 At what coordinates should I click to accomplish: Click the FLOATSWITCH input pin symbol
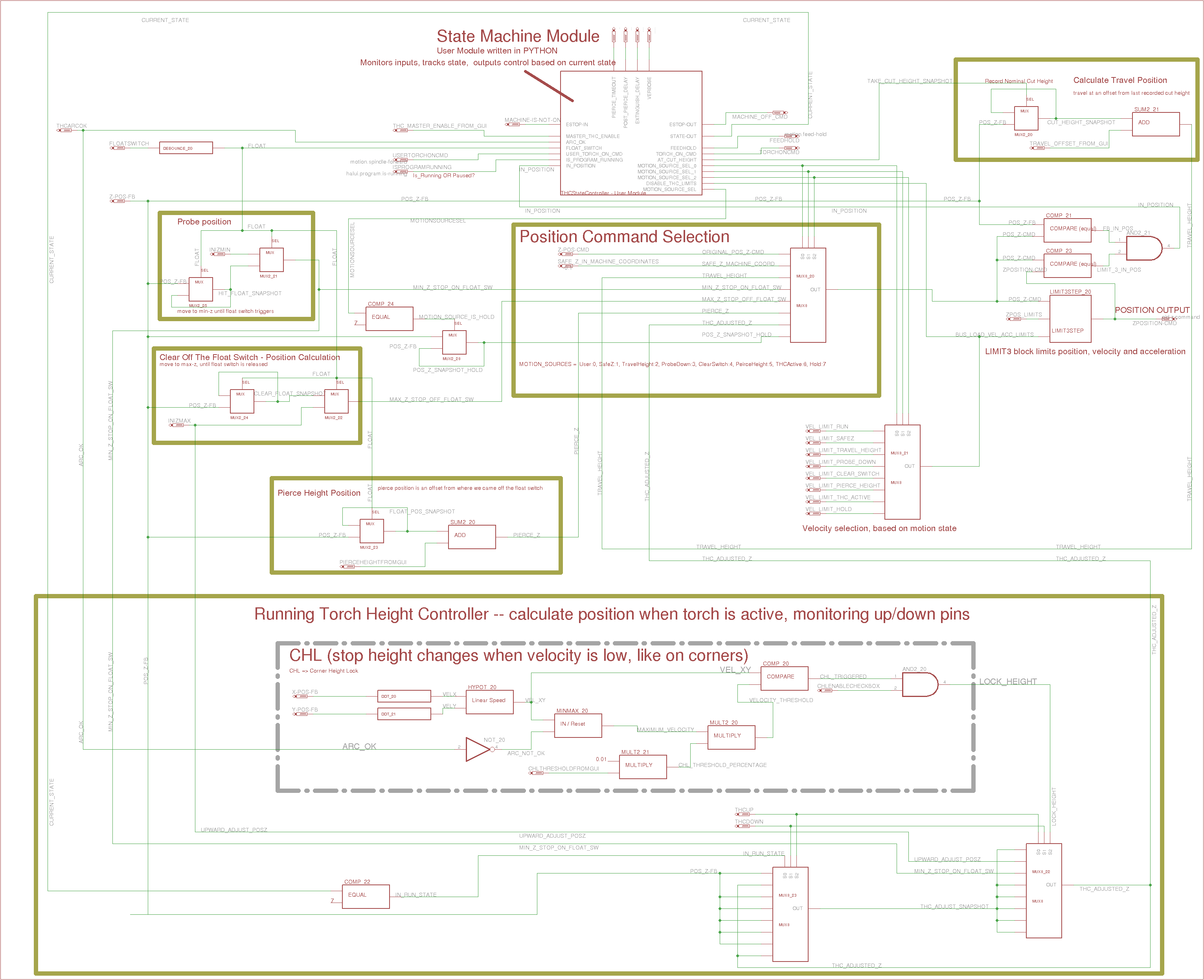pyautogui.click(x=118, y=149)
